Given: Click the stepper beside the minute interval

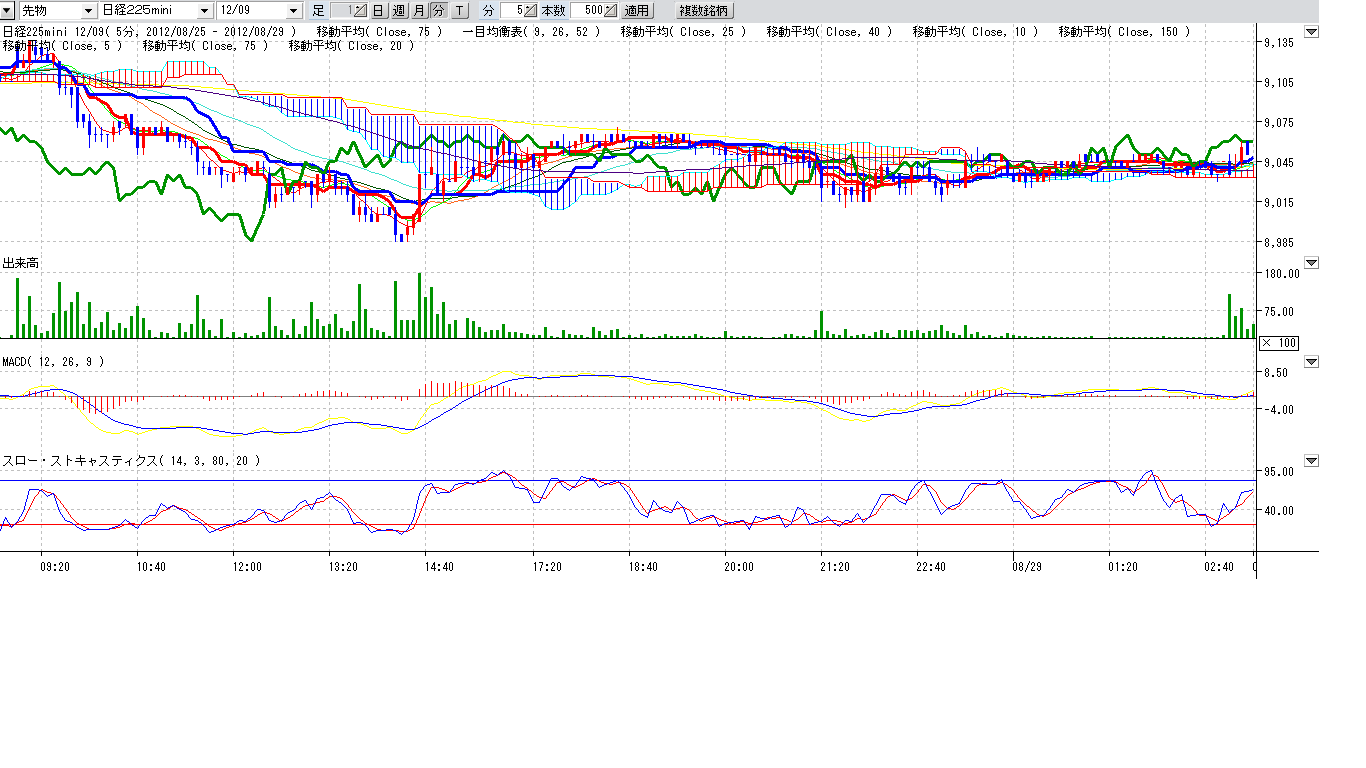Looking at the screenshot, I should pyautogui.click(x=531, y=10).
